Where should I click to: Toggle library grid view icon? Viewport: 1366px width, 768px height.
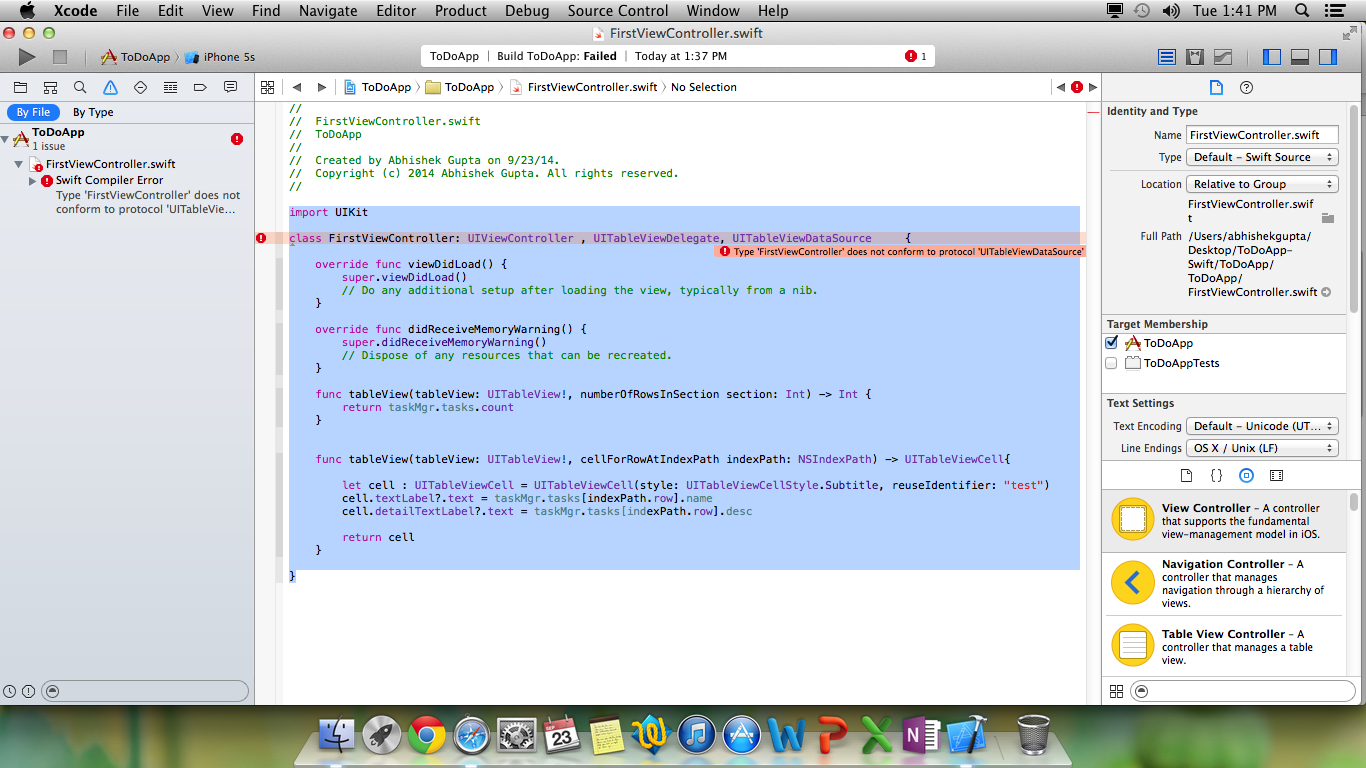pos(1117,691)
